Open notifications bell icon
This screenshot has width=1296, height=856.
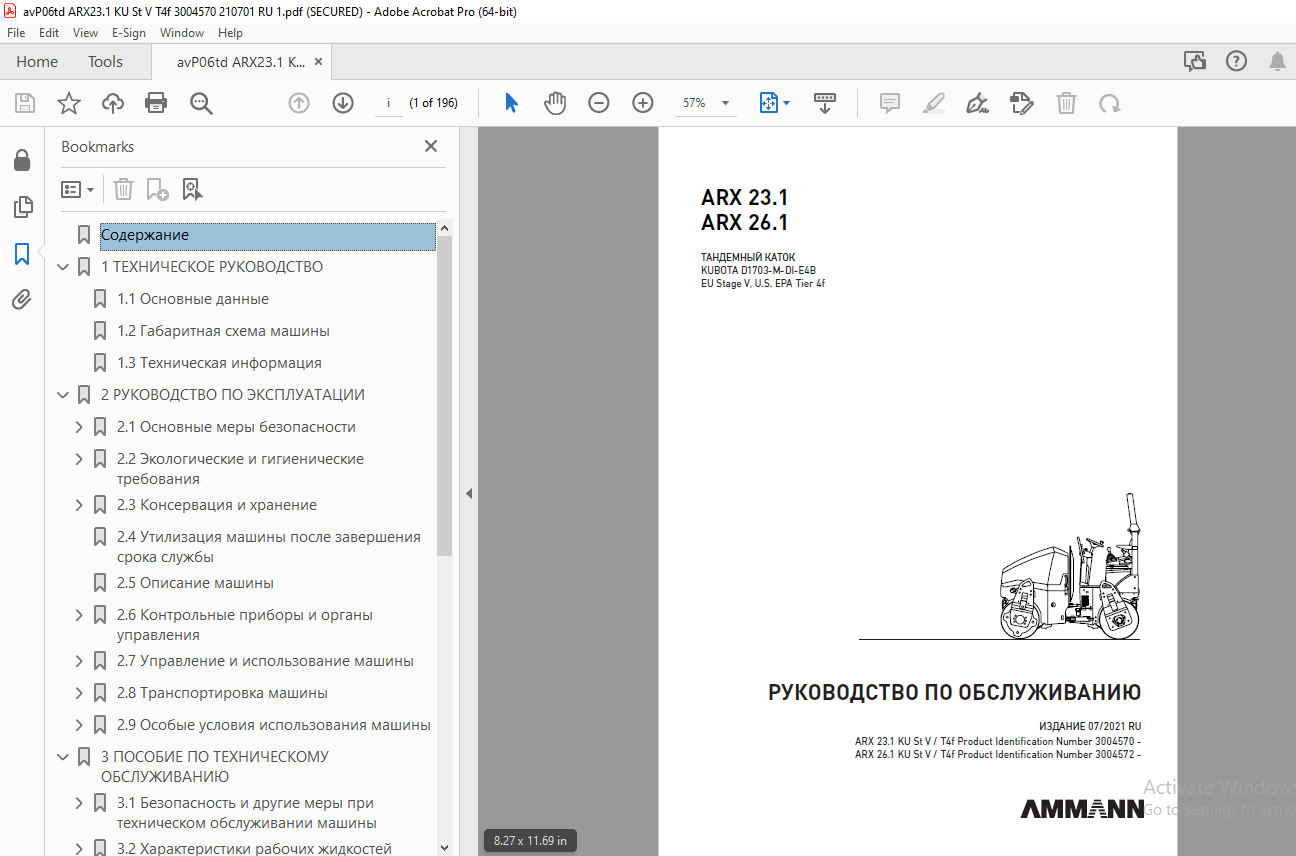(1277, 61)
